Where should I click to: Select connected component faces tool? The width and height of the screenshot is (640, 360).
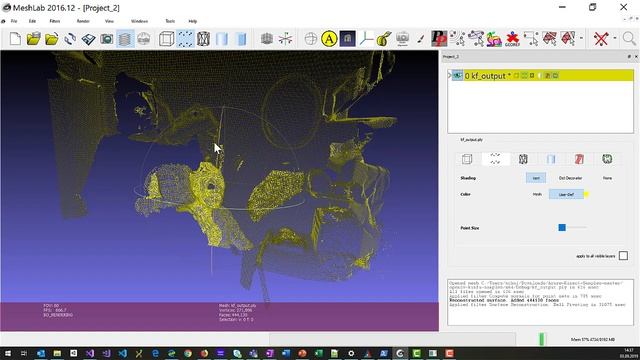click(x=568, y=39)
